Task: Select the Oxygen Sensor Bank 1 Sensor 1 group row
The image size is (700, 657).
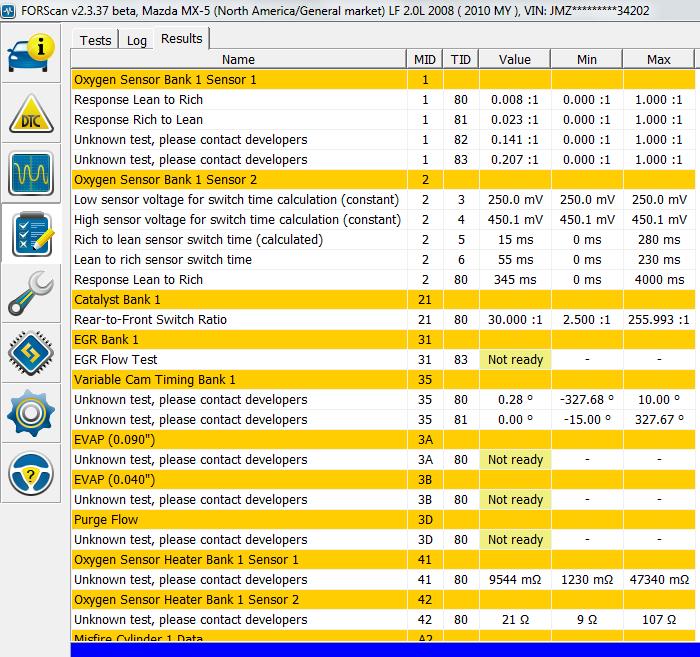Action: pyautogui.click(x=383, y=80)
